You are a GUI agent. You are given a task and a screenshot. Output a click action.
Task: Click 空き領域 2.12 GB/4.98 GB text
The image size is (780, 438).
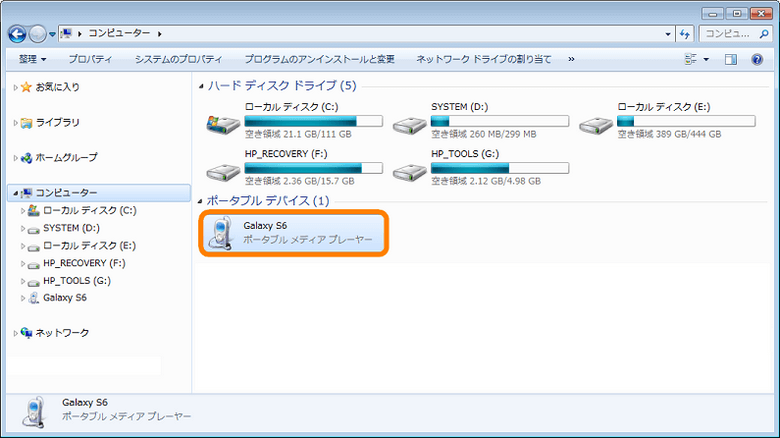click(486, 181)
